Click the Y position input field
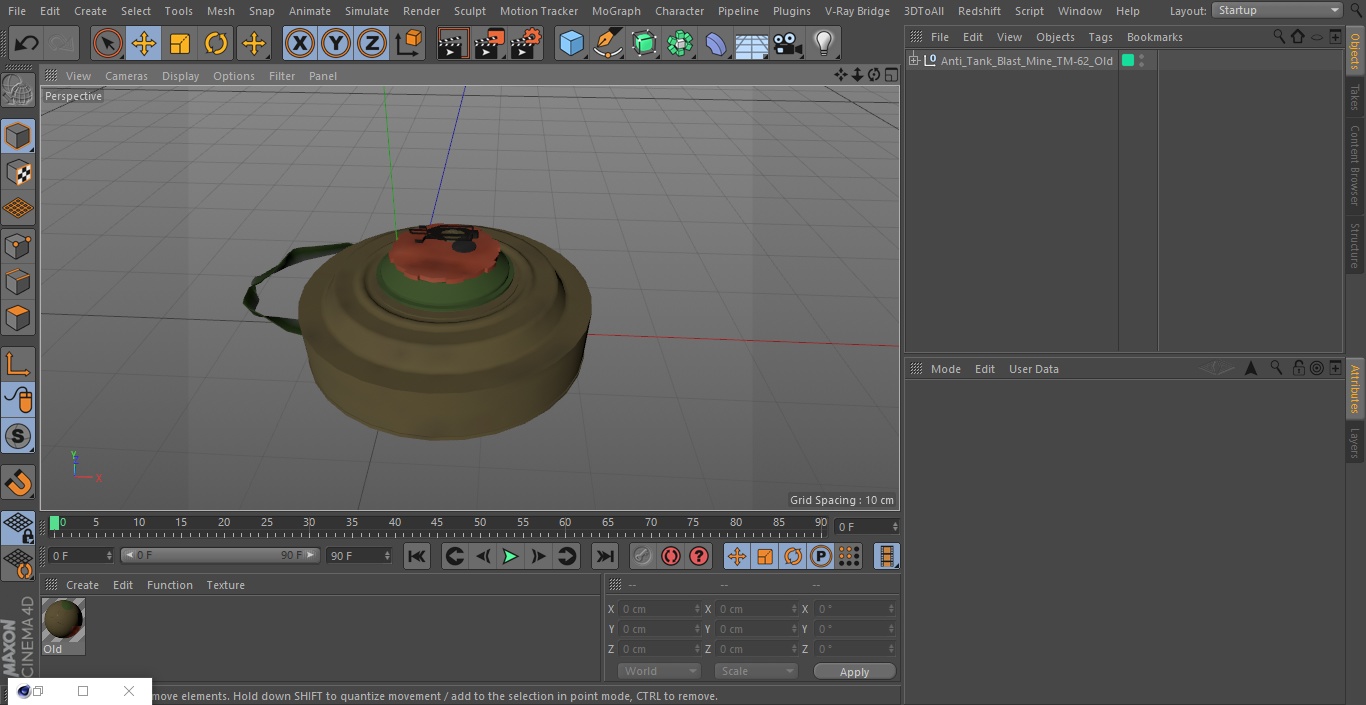The image size is (1366, 705). [x=659, y=629]
